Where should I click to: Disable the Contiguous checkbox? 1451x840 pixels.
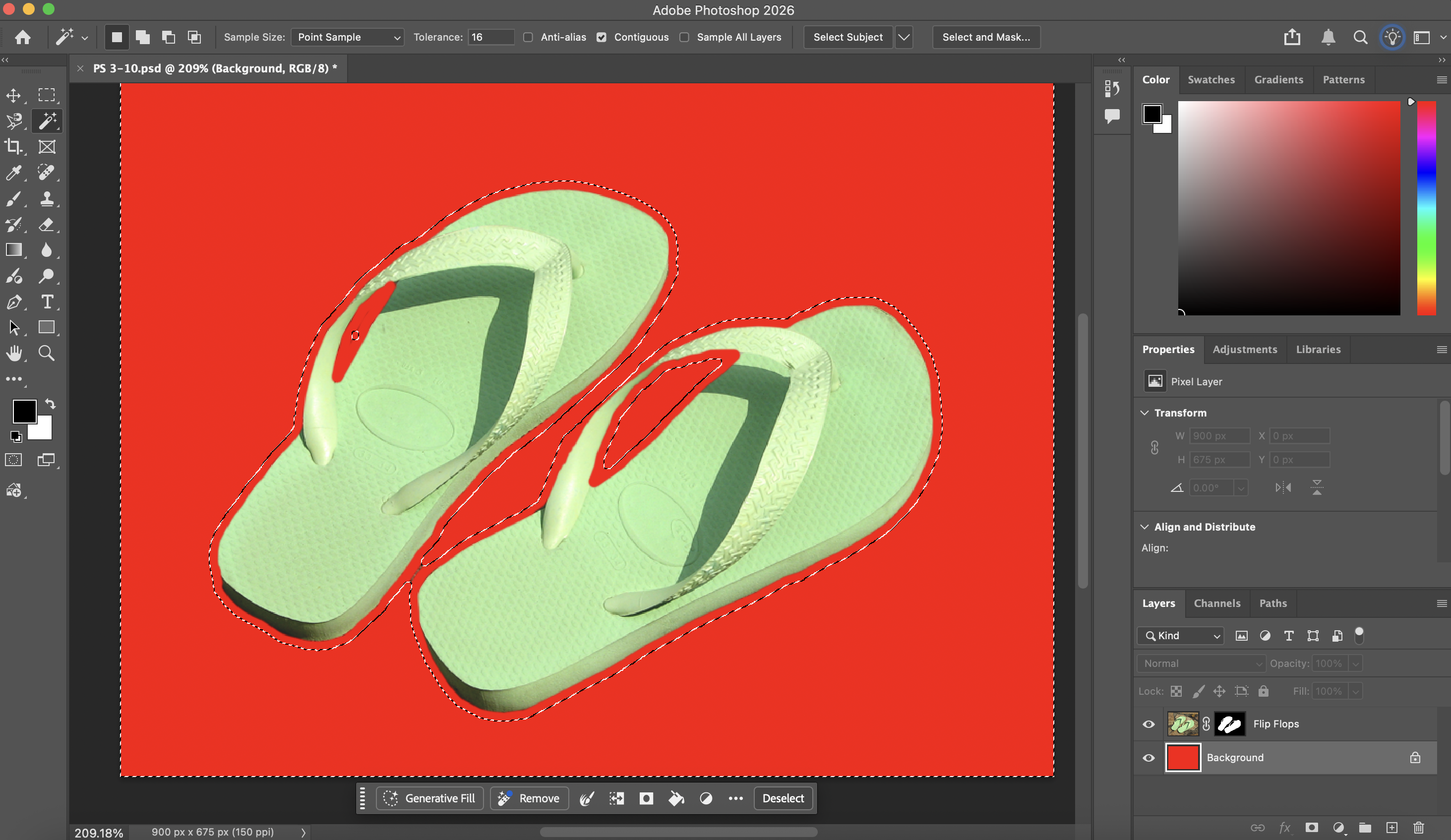tap(601, 37)
